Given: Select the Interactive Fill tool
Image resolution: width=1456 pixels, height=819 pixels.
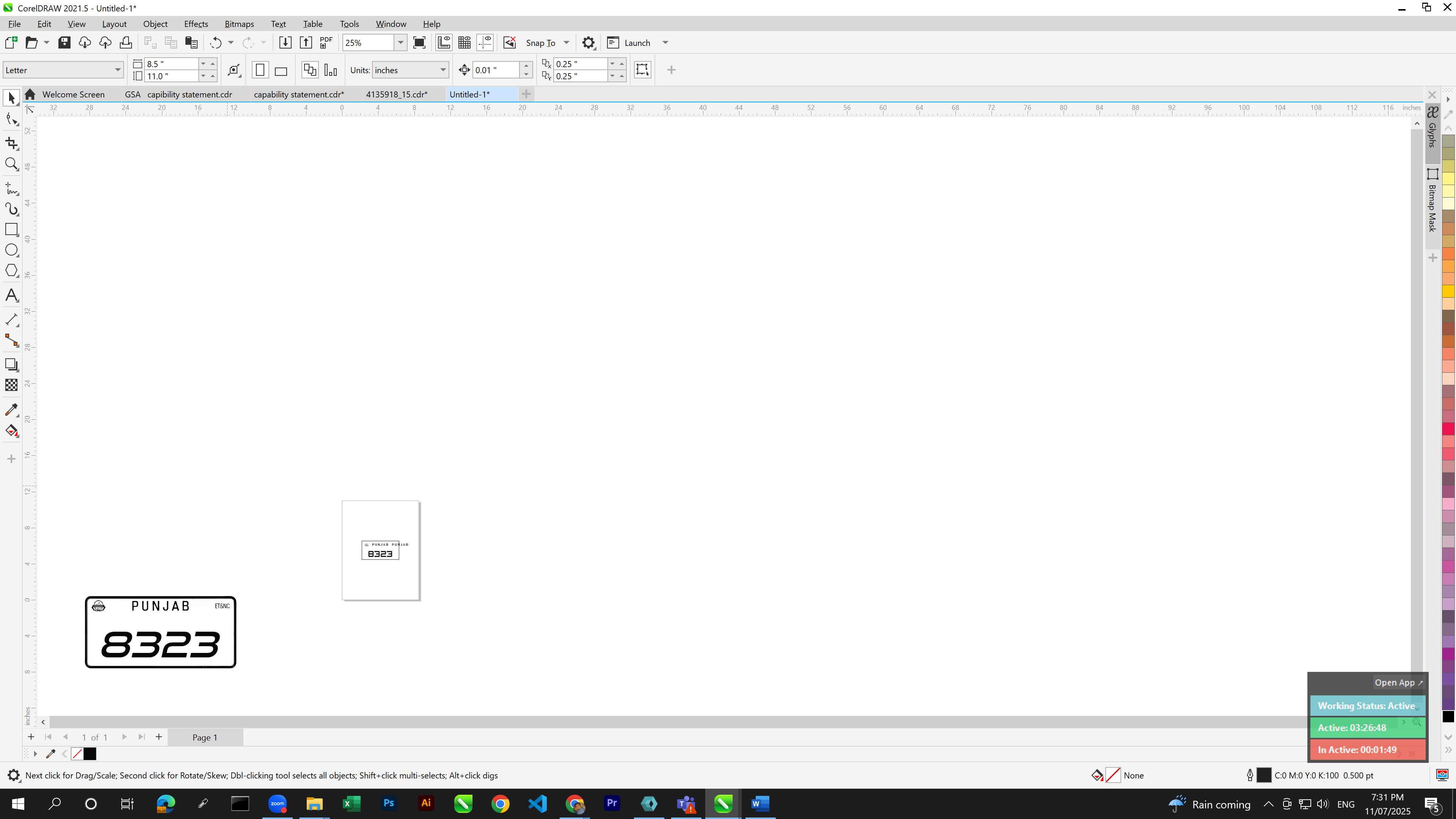Looking at the screenshot, I should (11, 431).
